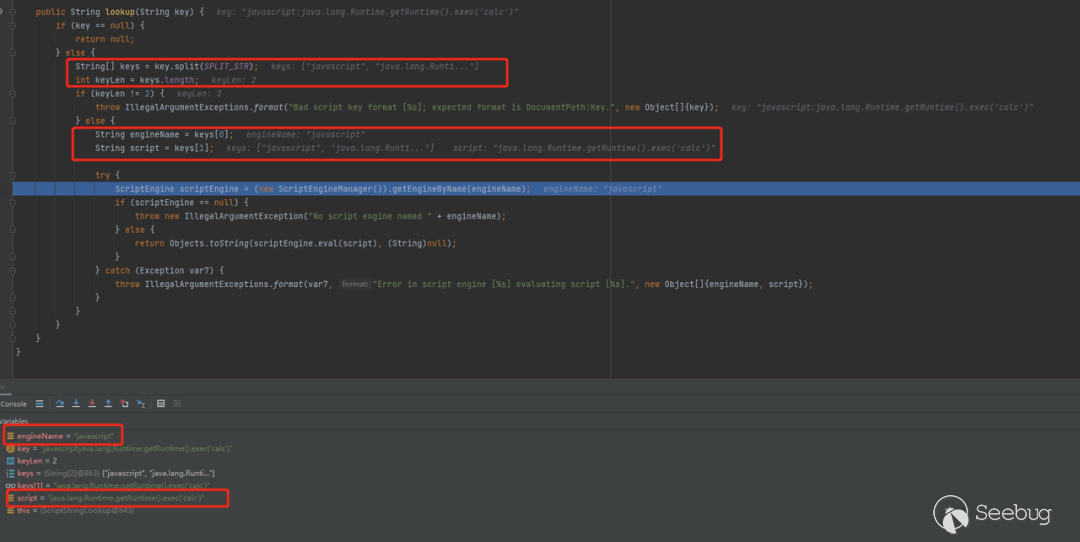Click 'No script engine named' string literal
This screenshot has width=1080, height=542.
click(x=371, y=216)
